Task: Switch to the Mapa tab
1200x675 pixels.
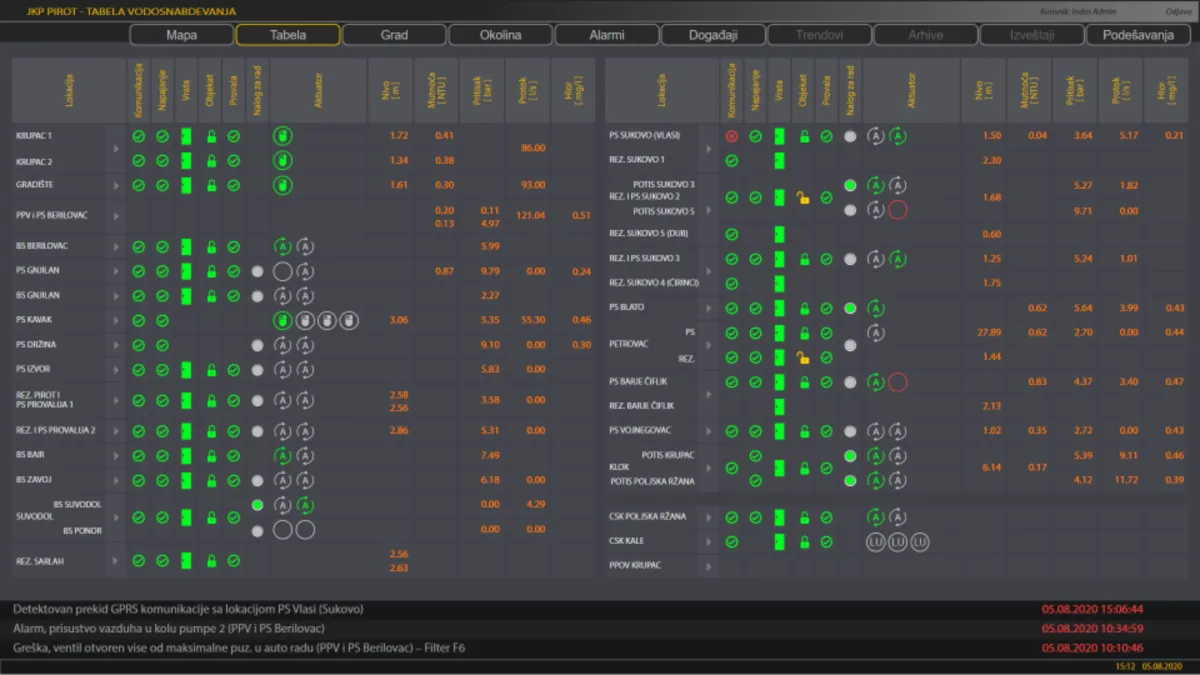Action: pos(181,35)
